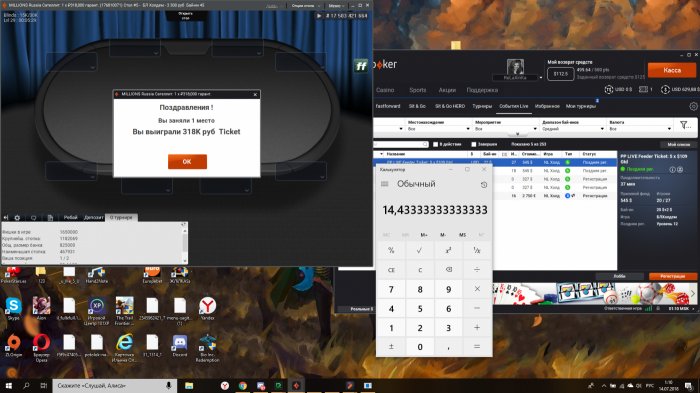Screen dimensions: 700x393
Task: Click the tournament players icon in details
Action: [680, 170]
